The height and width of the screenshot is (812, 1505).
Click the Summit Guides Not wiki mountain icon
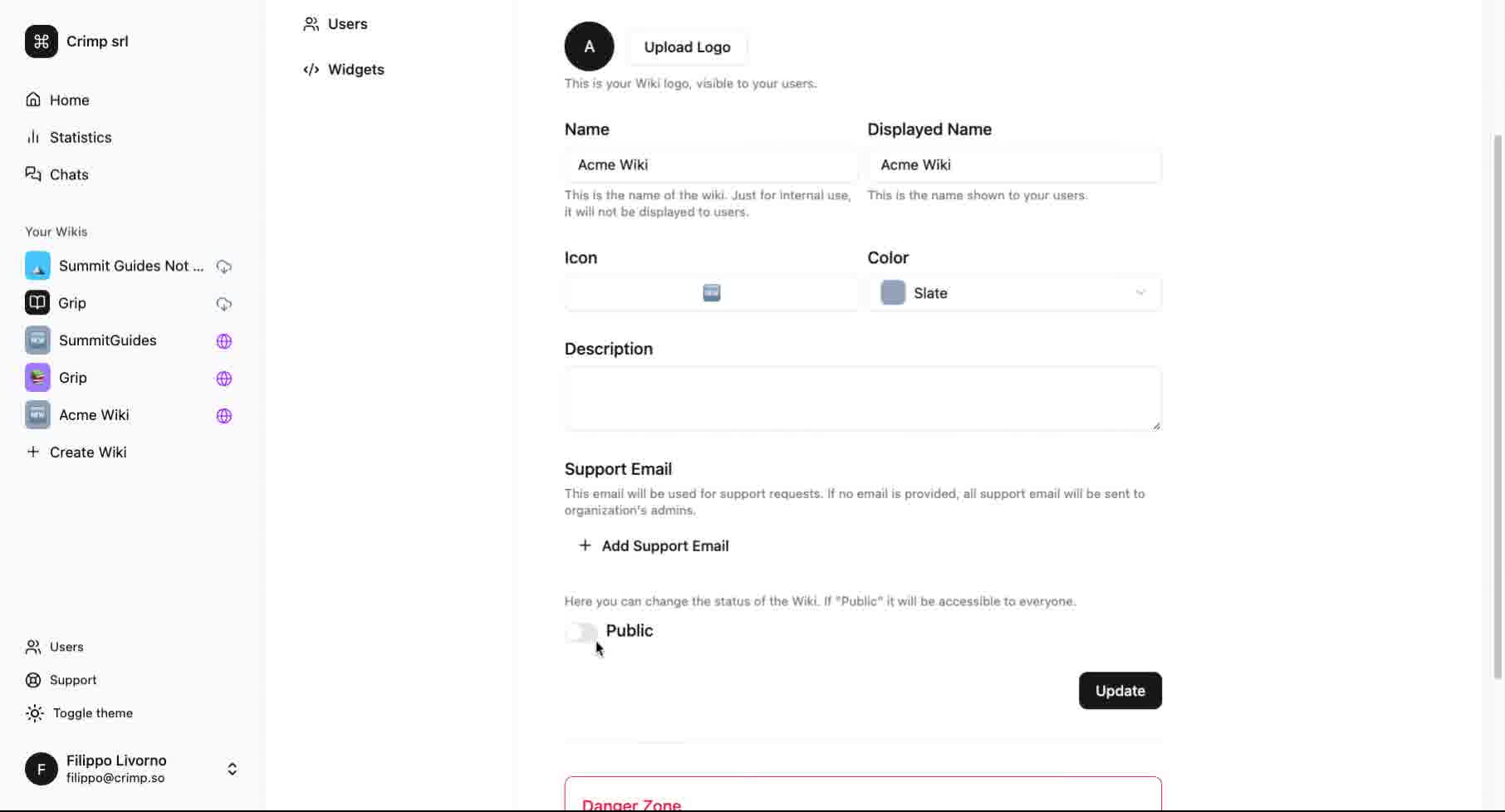coord(37,267)
